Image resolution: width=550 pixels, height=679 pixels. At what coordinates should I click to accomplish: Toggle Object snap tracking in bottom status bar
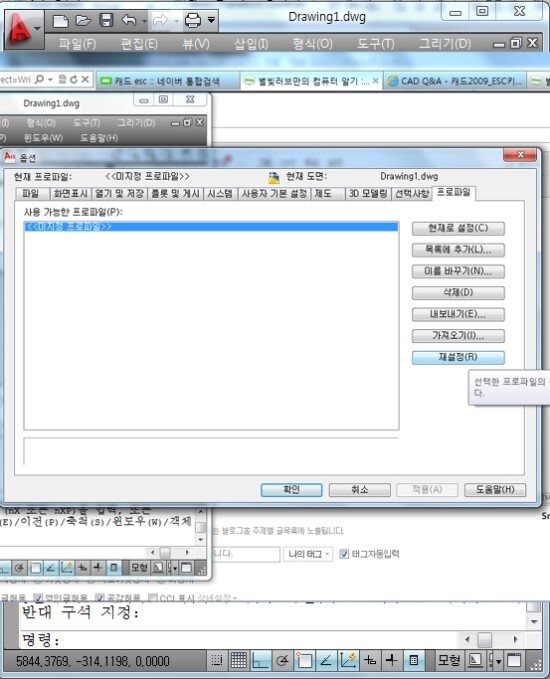(326, 660)
